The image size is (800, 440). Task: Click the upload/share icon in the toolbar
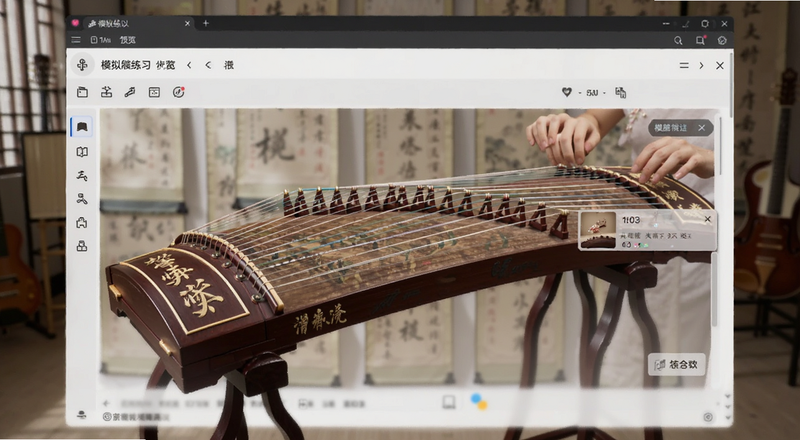(x=107, y=92)
